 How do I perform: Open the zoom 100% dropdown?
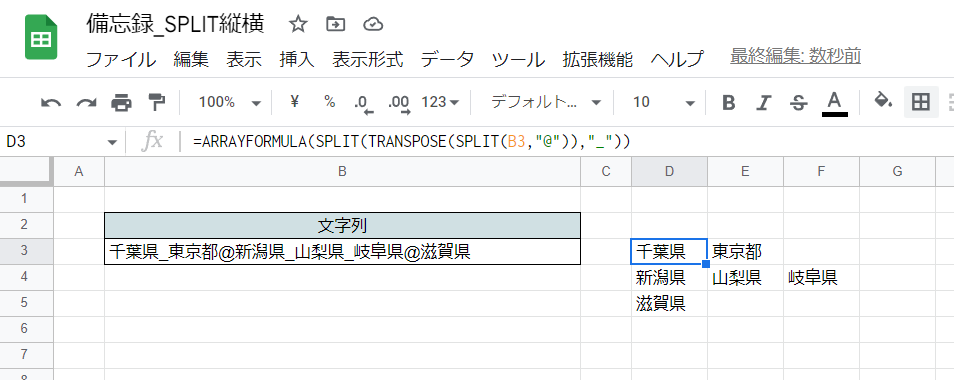[x=229, y=102]
